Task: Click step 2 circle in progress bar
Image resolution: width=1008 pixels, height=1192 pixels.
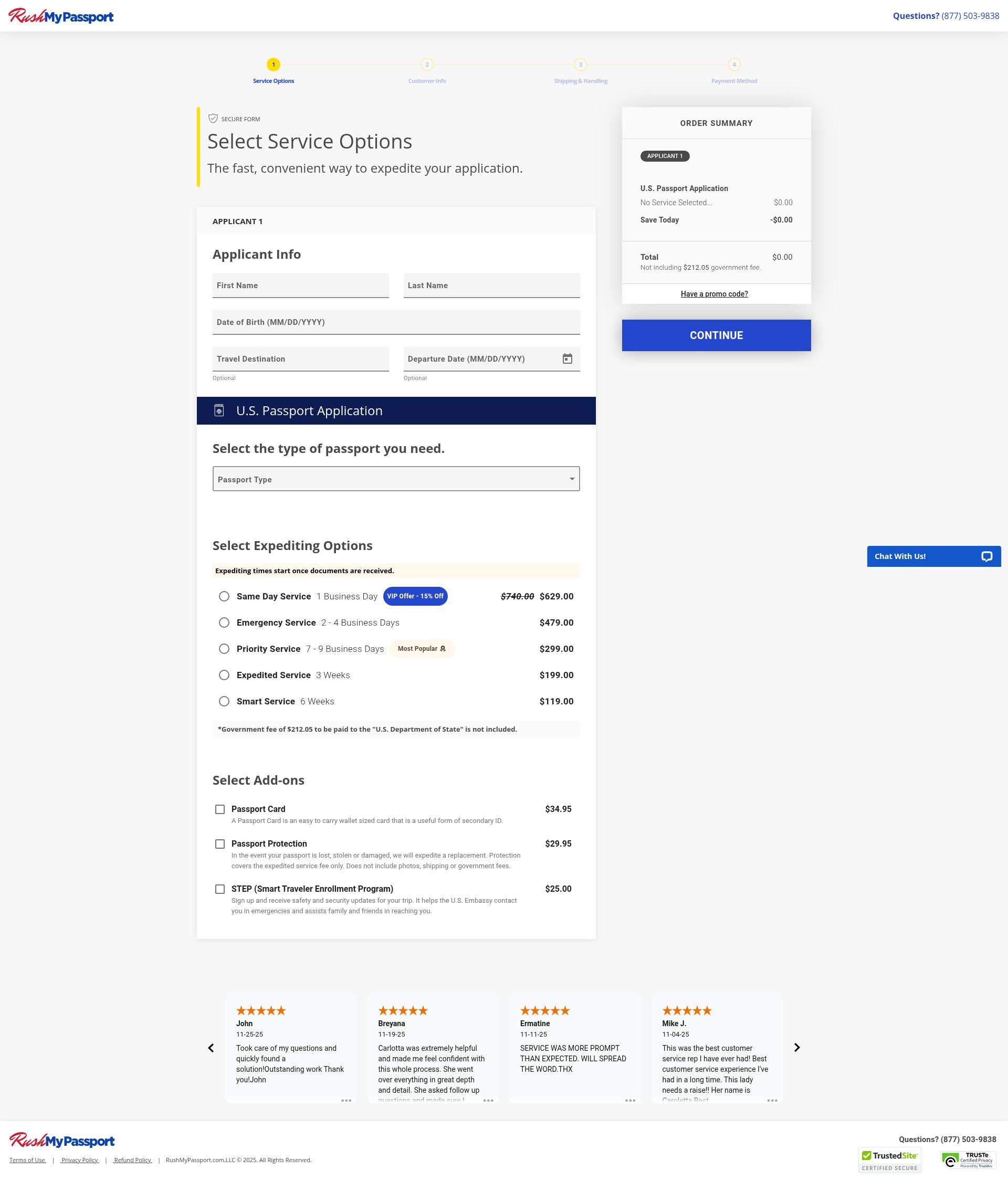Action: coord(427,65)
